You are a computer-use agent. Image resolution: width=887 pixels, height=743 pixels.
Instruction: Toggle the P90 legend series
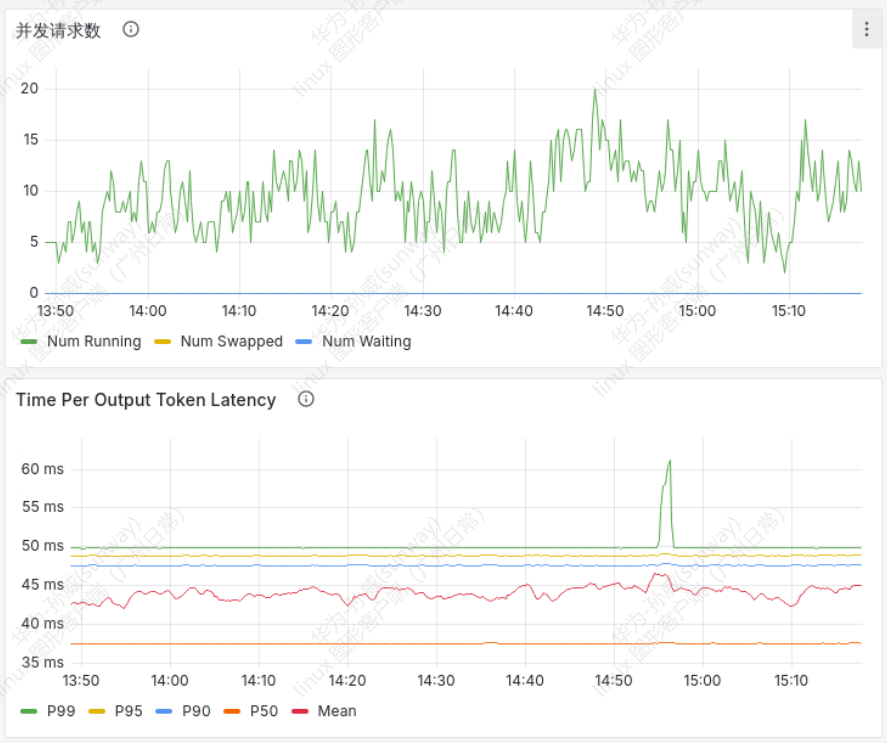pyautogui.click(x=196, y=711)
